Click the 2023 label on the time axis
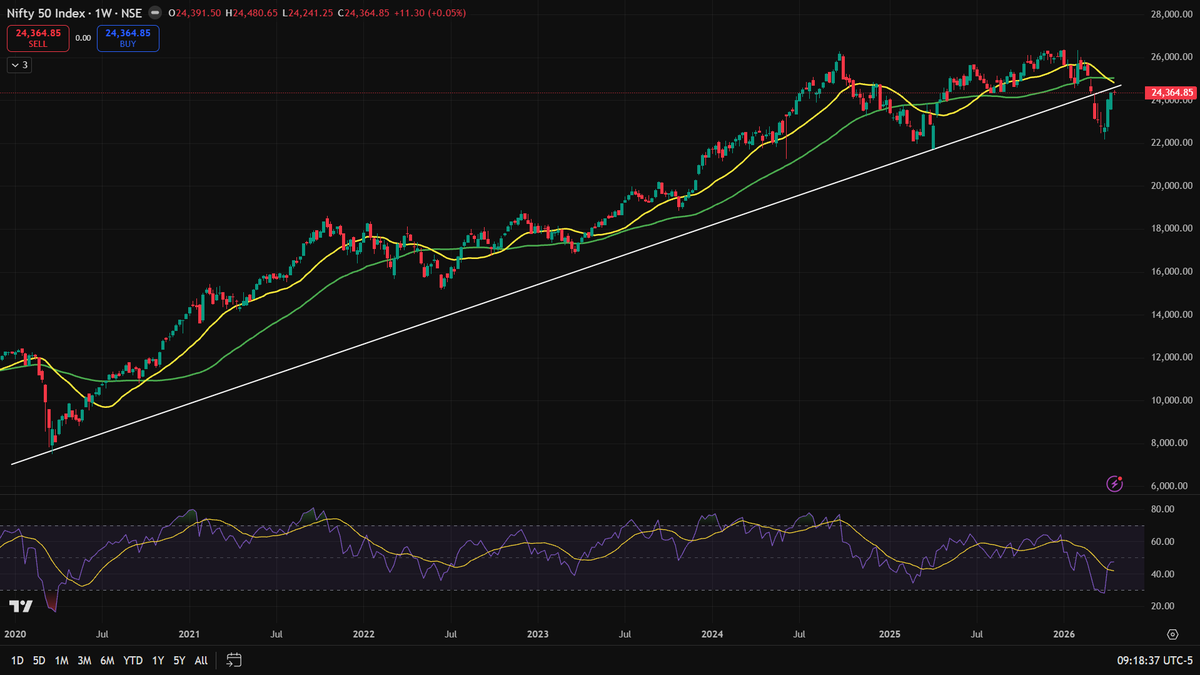This screenshot has width=1200, height=675. pos(537,634)
